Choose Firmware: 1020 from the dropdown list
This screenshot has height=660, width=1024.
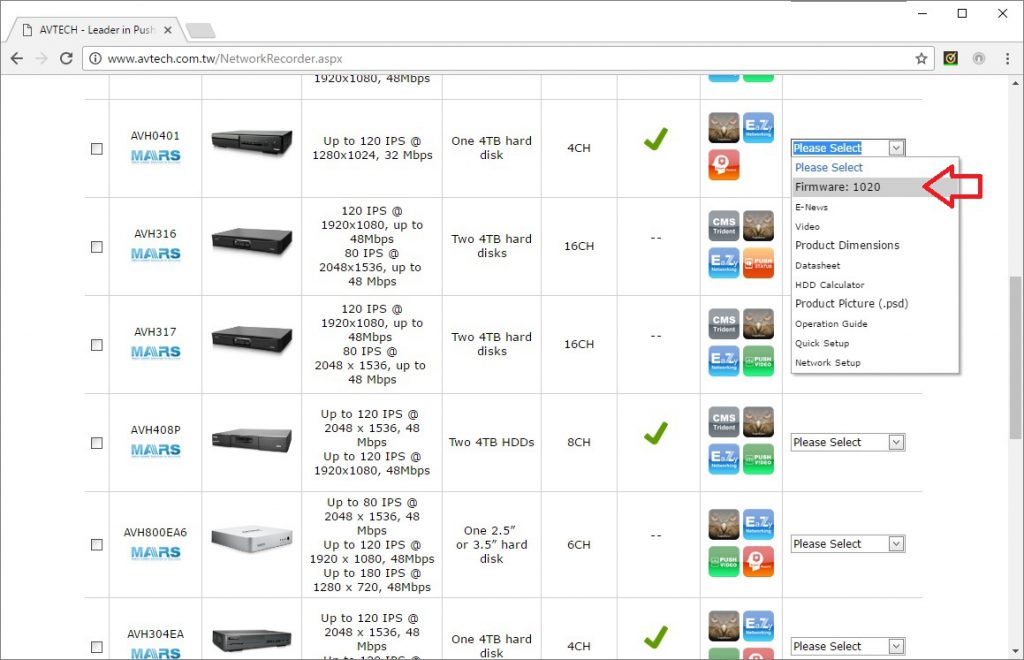click(x=838, y=187)
